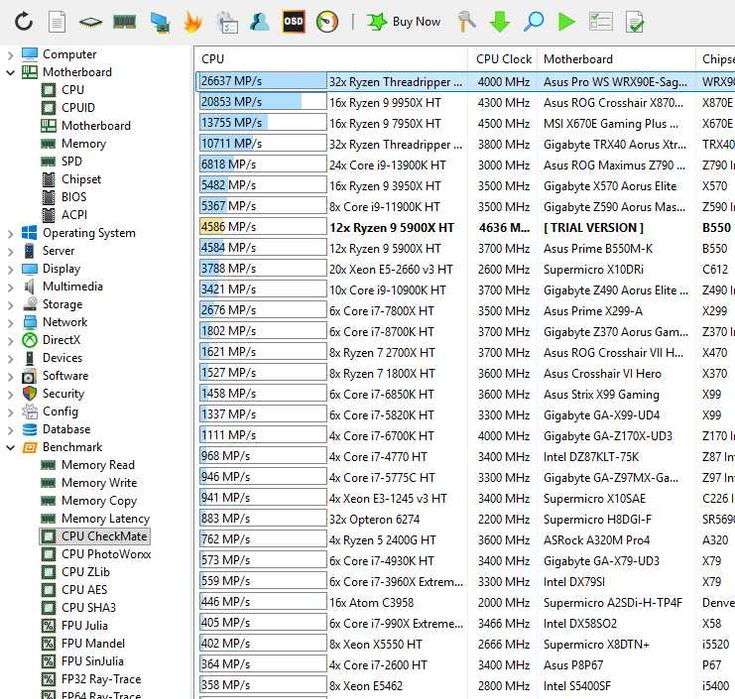
Task: Open Memory Copy benchmark
Action: pyautogui.click(x=99, y=500)
